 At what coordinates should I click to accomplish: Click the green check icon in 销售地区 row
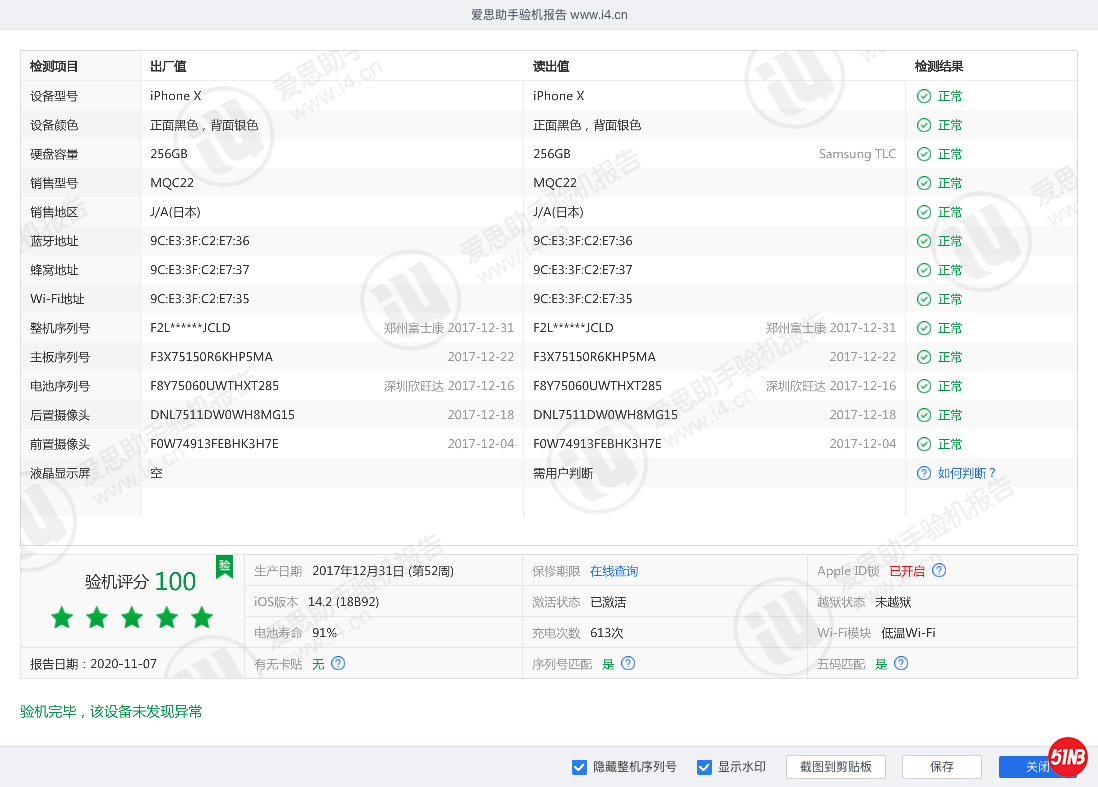tap(924, 212)
